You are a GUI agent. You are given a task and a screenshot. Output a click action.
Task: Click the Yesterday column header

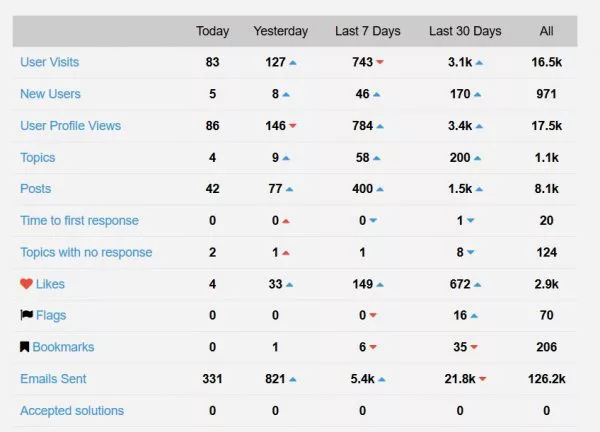tap(280, 31)
